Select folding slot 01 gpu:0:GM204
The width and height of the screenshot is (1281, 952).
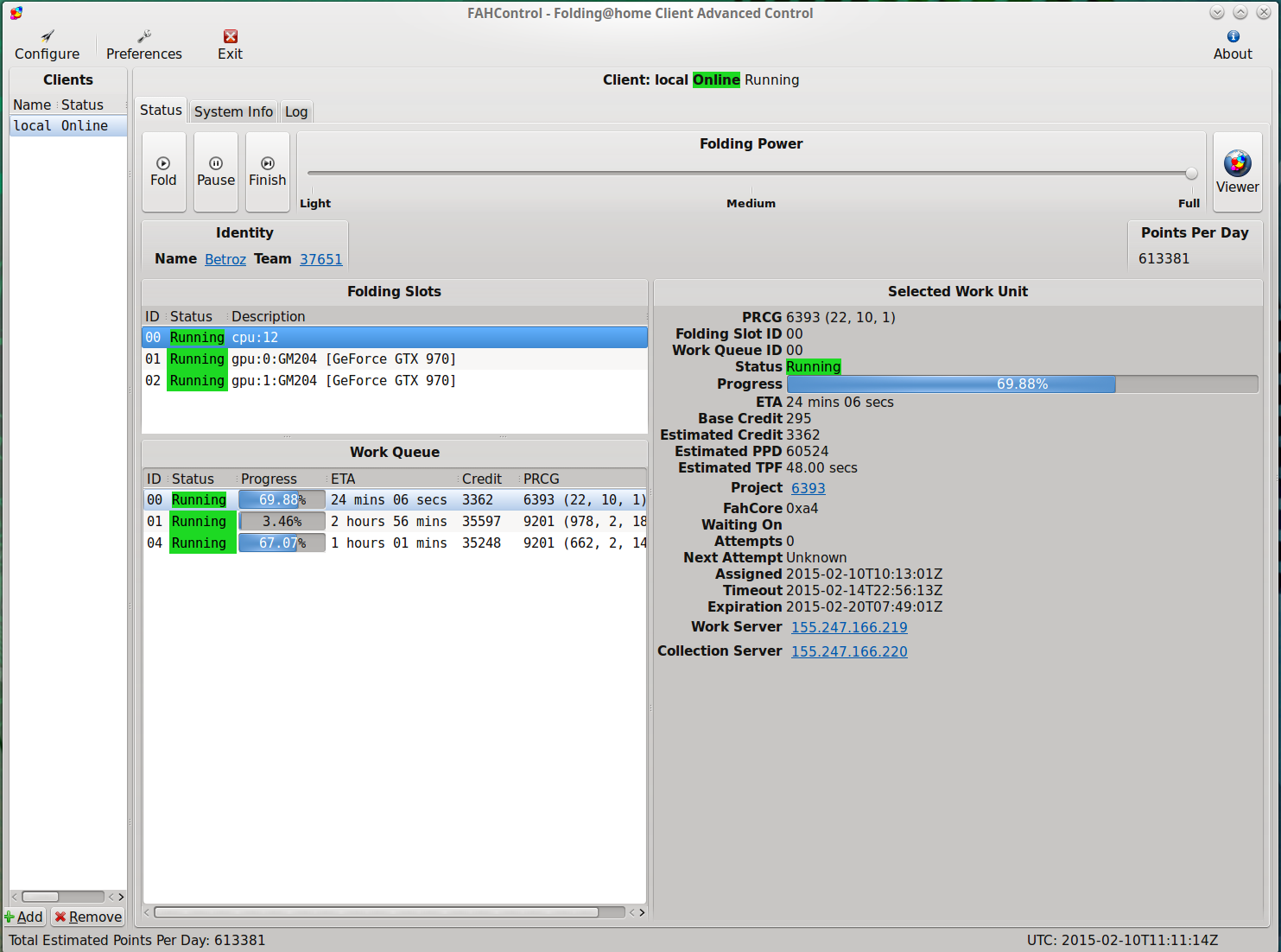click(x=395, y=359)
